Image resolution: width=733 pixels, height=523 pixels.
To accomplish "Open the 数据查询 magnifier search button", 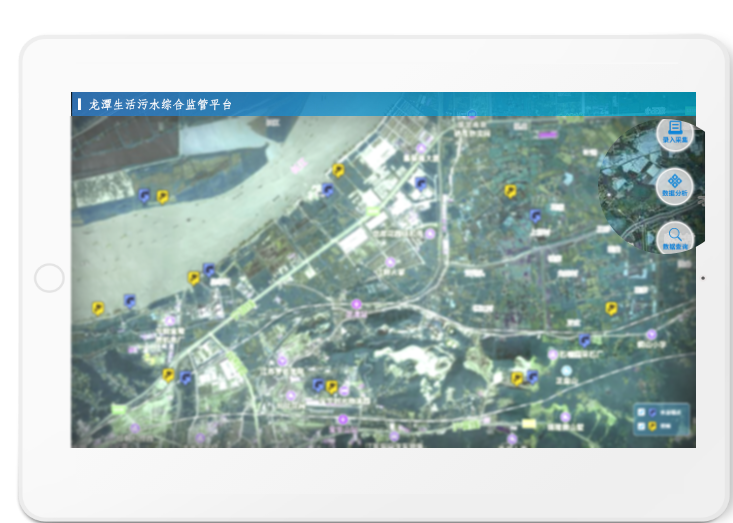I will pyautogui.click(x=675, y=238).
